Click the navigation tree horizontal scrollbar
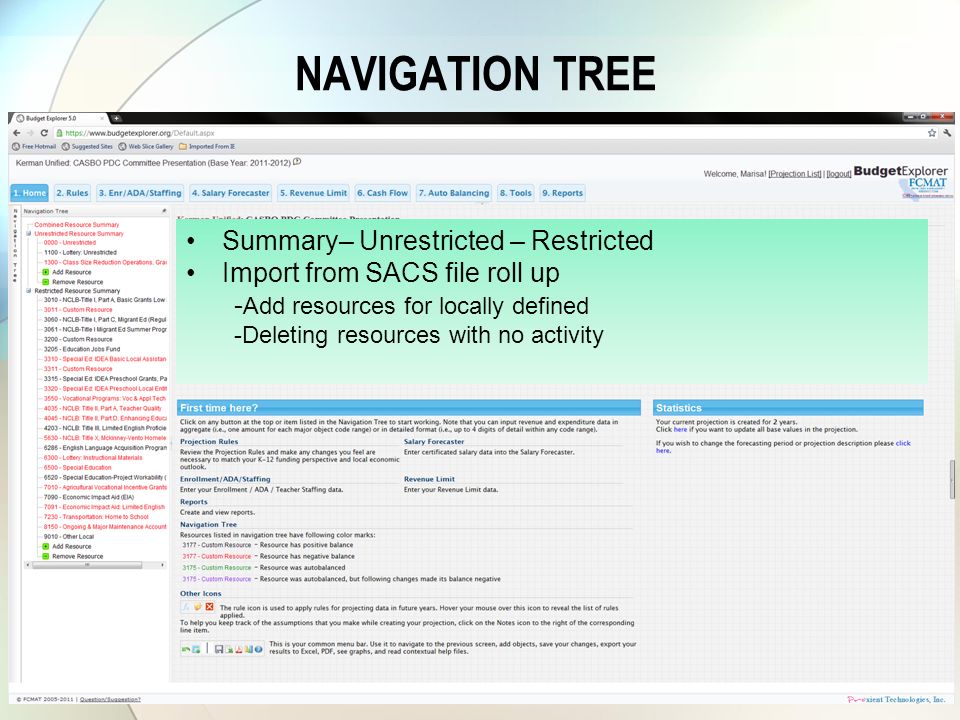This screenshot has height=720, width=960. coord(87,565)
